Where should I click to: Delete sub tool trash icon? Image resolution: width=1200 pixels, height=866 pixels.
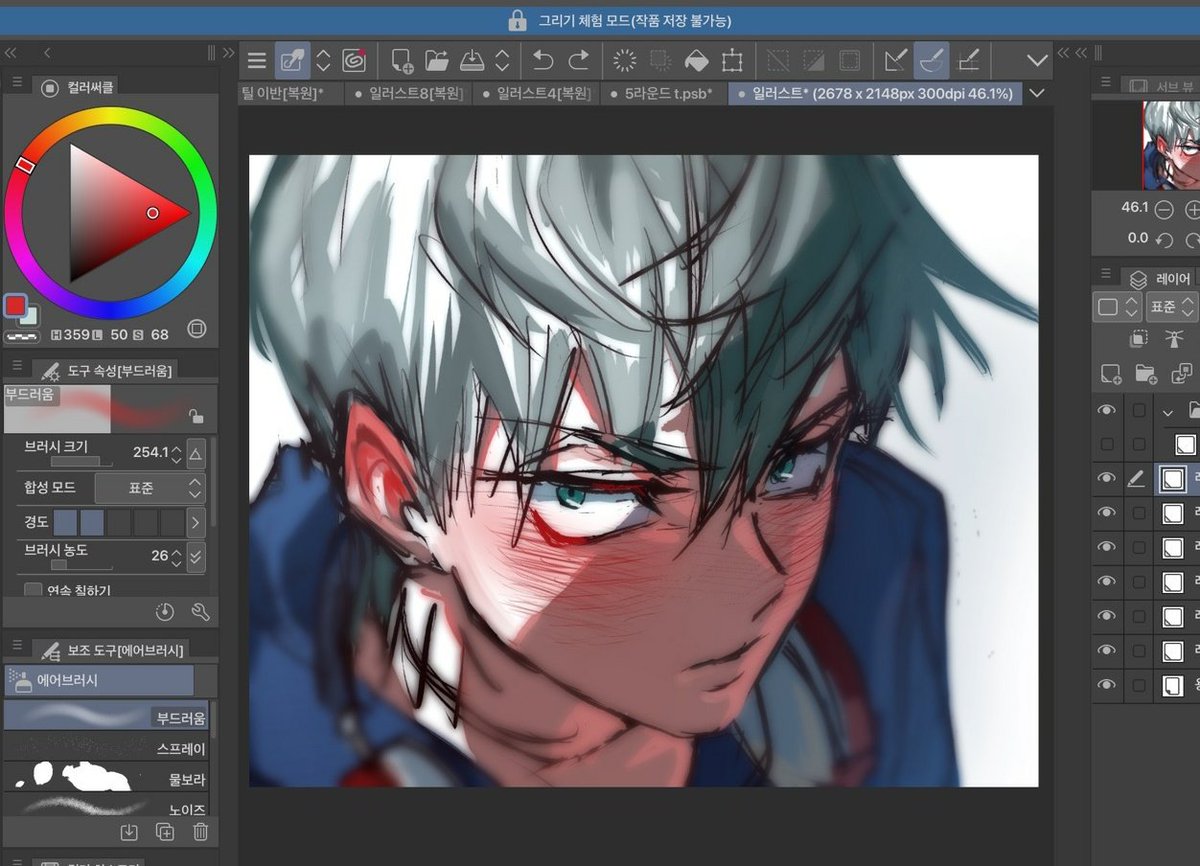[x=200, y=832]
